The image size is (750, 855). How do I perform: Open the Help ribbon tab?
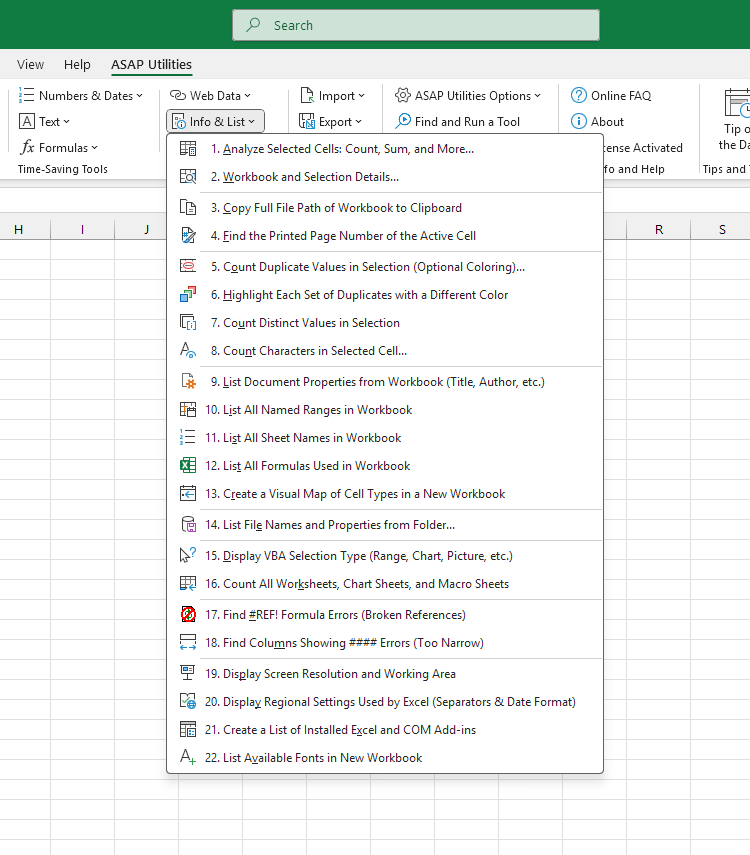77,65
